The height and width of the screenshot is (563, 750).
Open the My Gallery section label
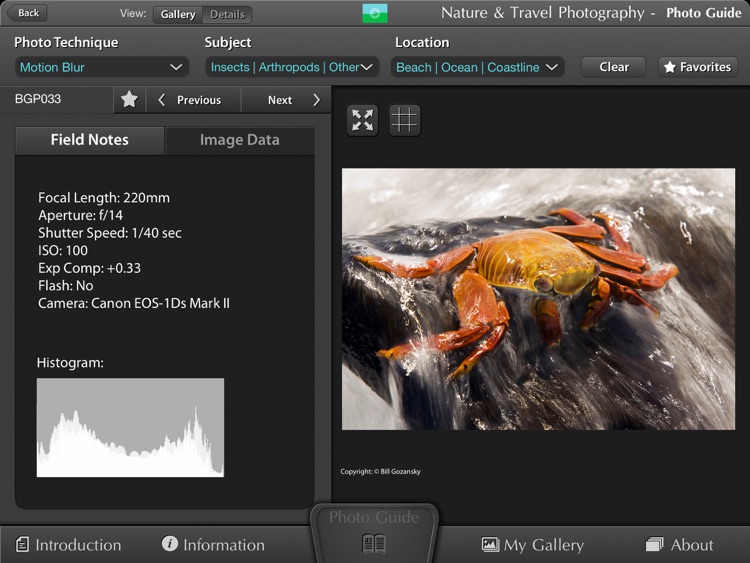(x=544, y=545)
